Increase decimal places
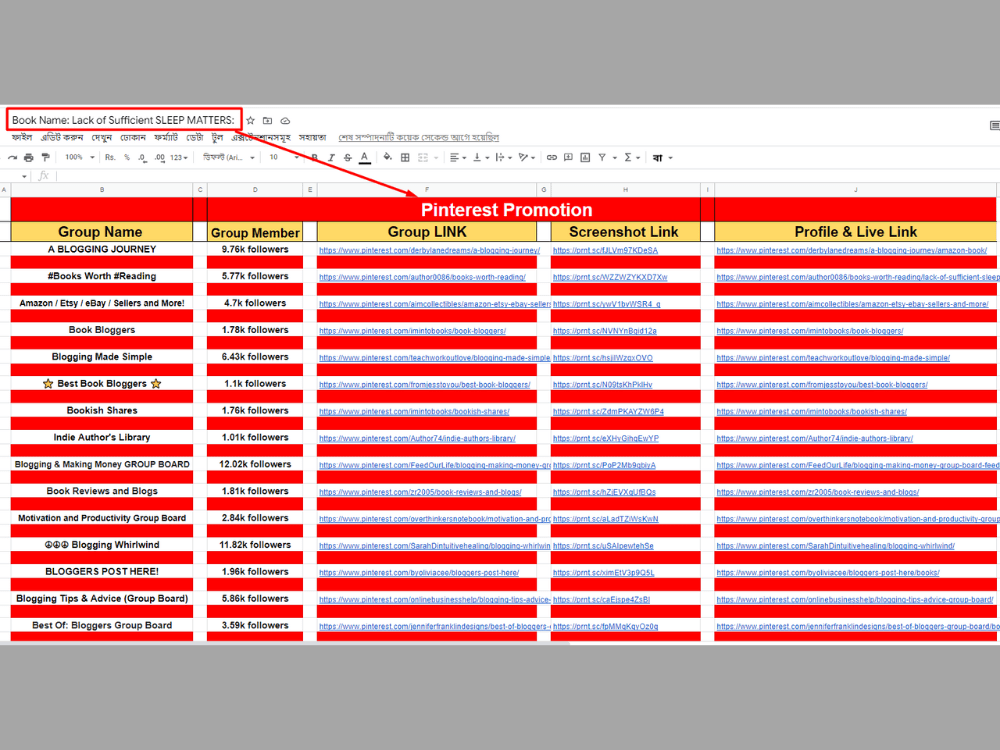The image size is (1000, 750). (159, 158)
